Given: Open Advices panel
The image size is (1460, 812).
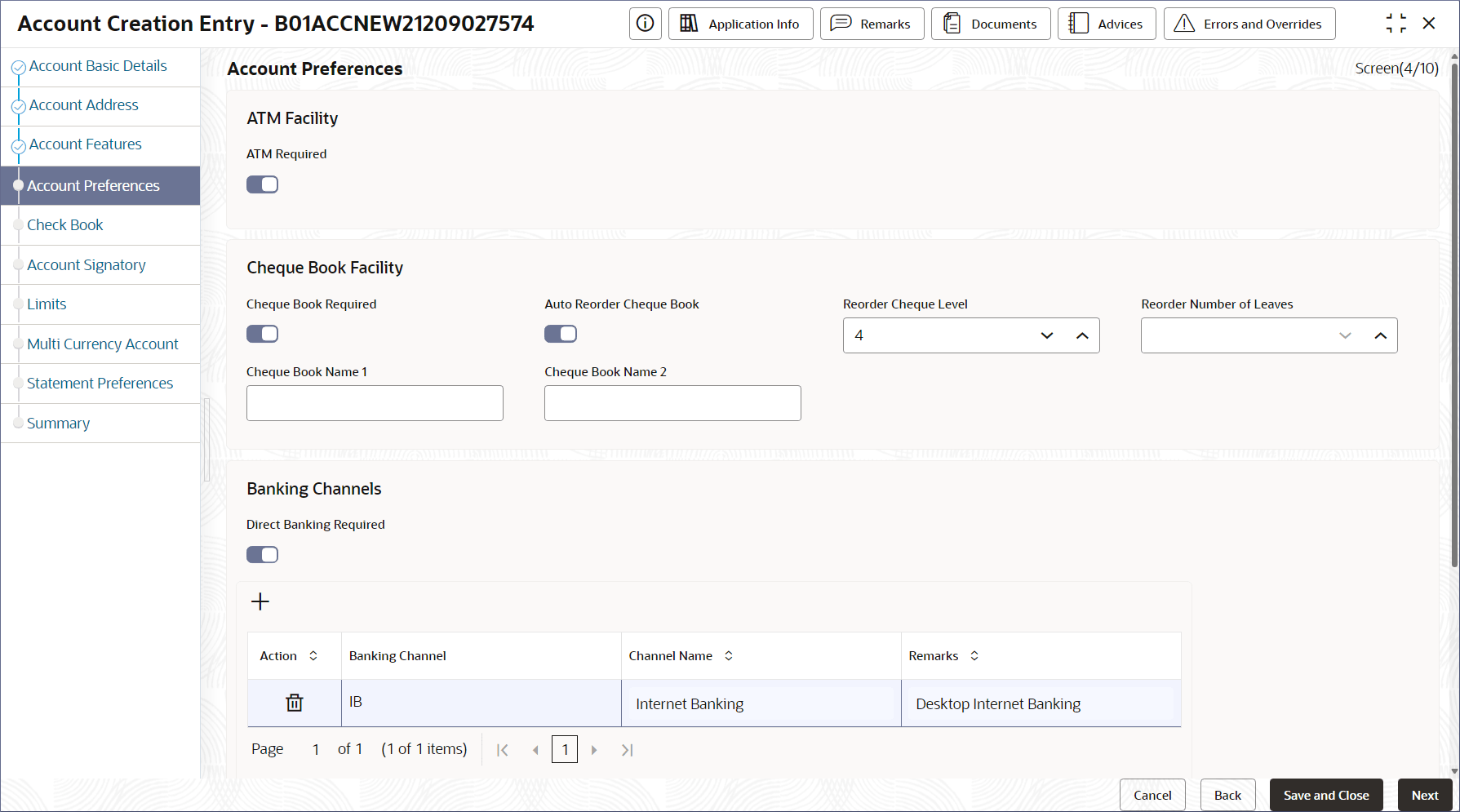Looking at the screenshot, I should [1107, 24].
